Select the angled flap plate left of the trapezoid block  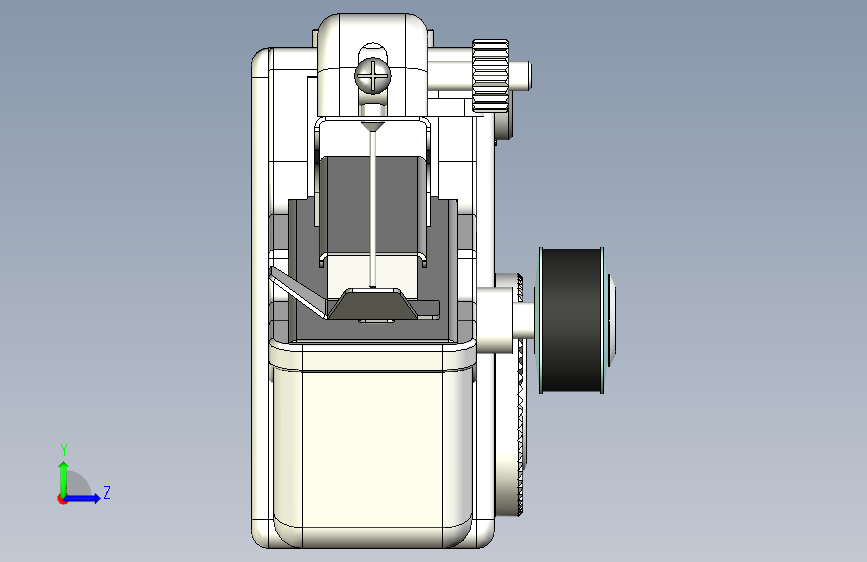pos(299,293)
